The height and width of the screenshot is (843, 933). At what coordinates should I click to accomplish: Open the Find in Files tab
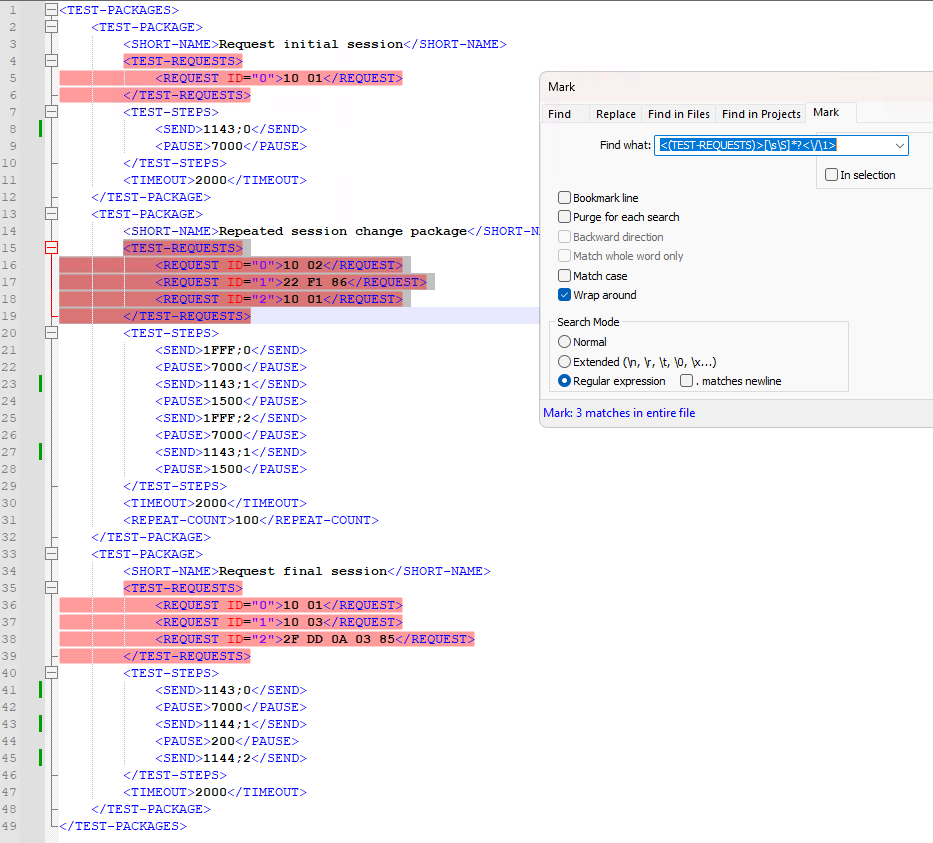pyautogui.click(x=678, y=113)
